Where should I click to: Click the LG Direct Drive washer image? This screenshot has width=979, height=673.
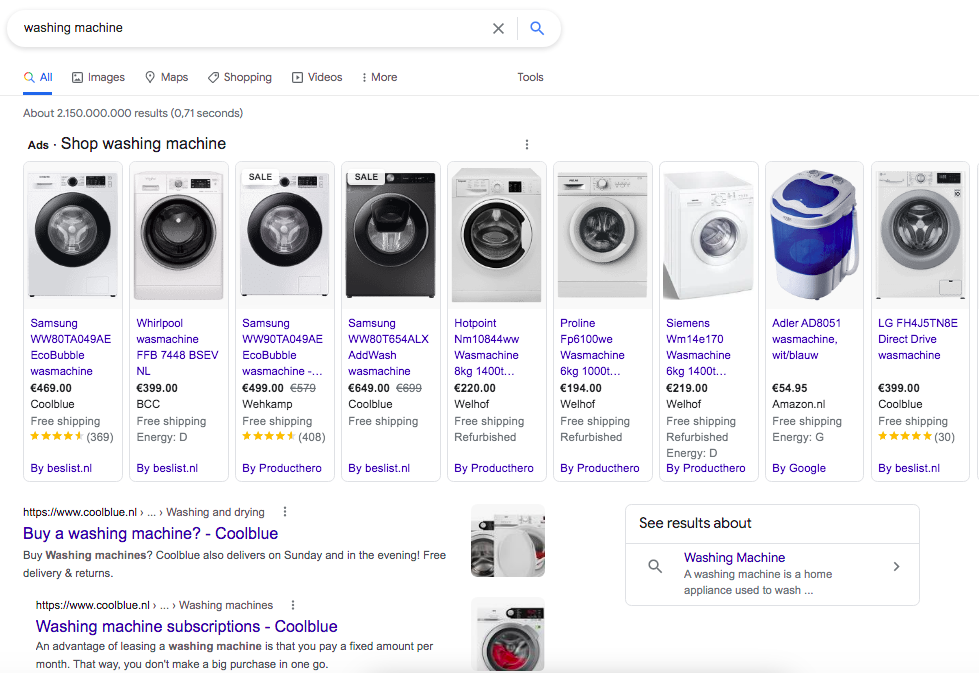tap(920, 235)
